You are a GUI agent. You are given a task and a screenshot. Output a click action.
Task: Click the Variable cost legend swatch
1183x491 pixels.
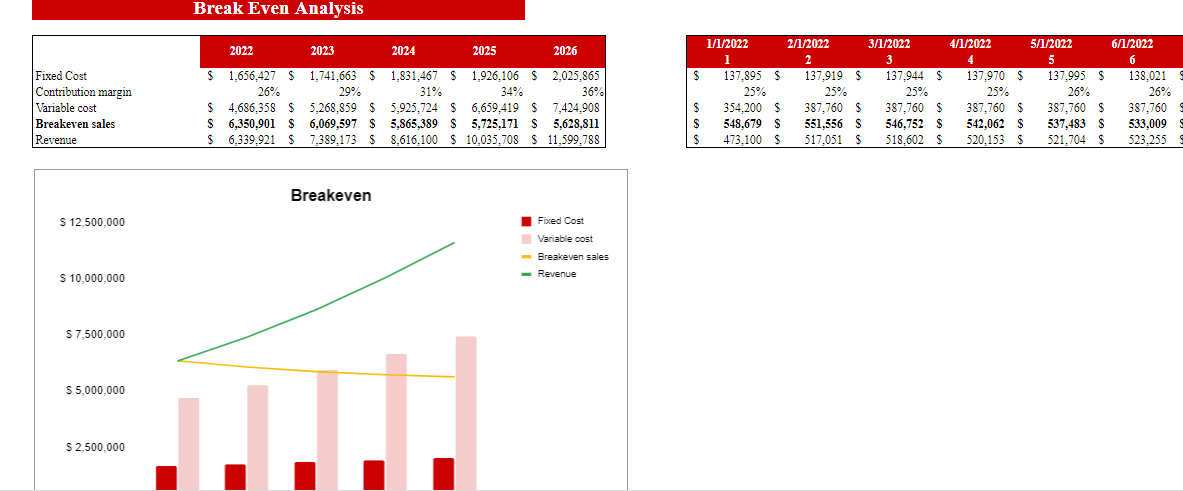[x=527, y=239]
